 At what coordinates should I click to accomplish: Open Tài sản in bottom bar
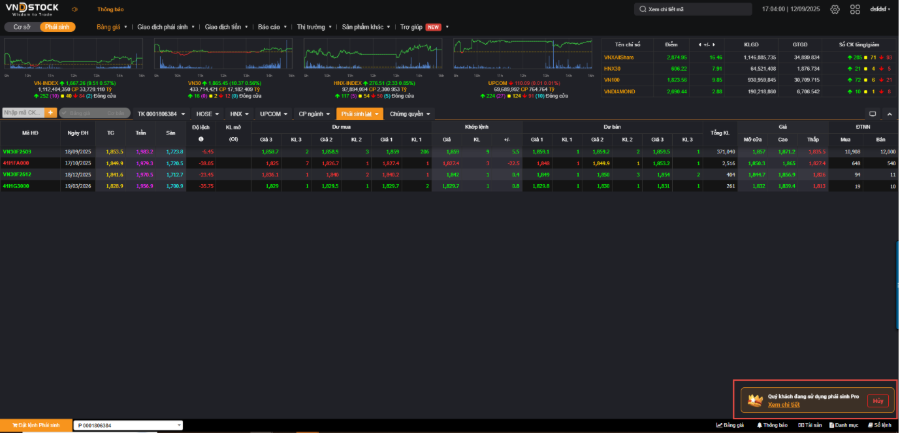point(810,426)
